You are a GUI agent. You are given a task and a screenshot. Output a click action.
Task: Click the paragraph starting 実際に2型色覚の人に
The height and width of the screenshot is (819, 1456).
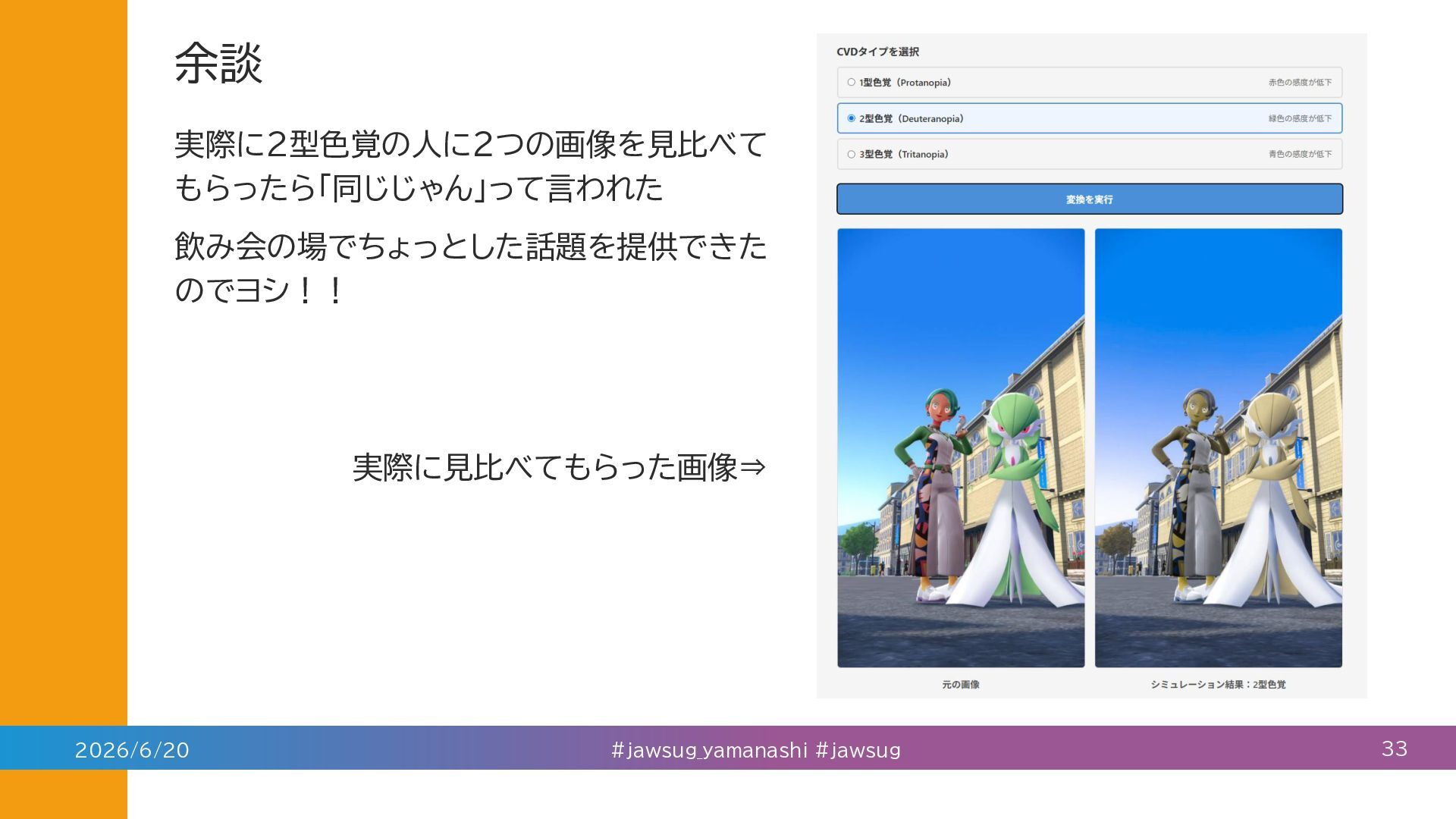click(x=471, y=166)
